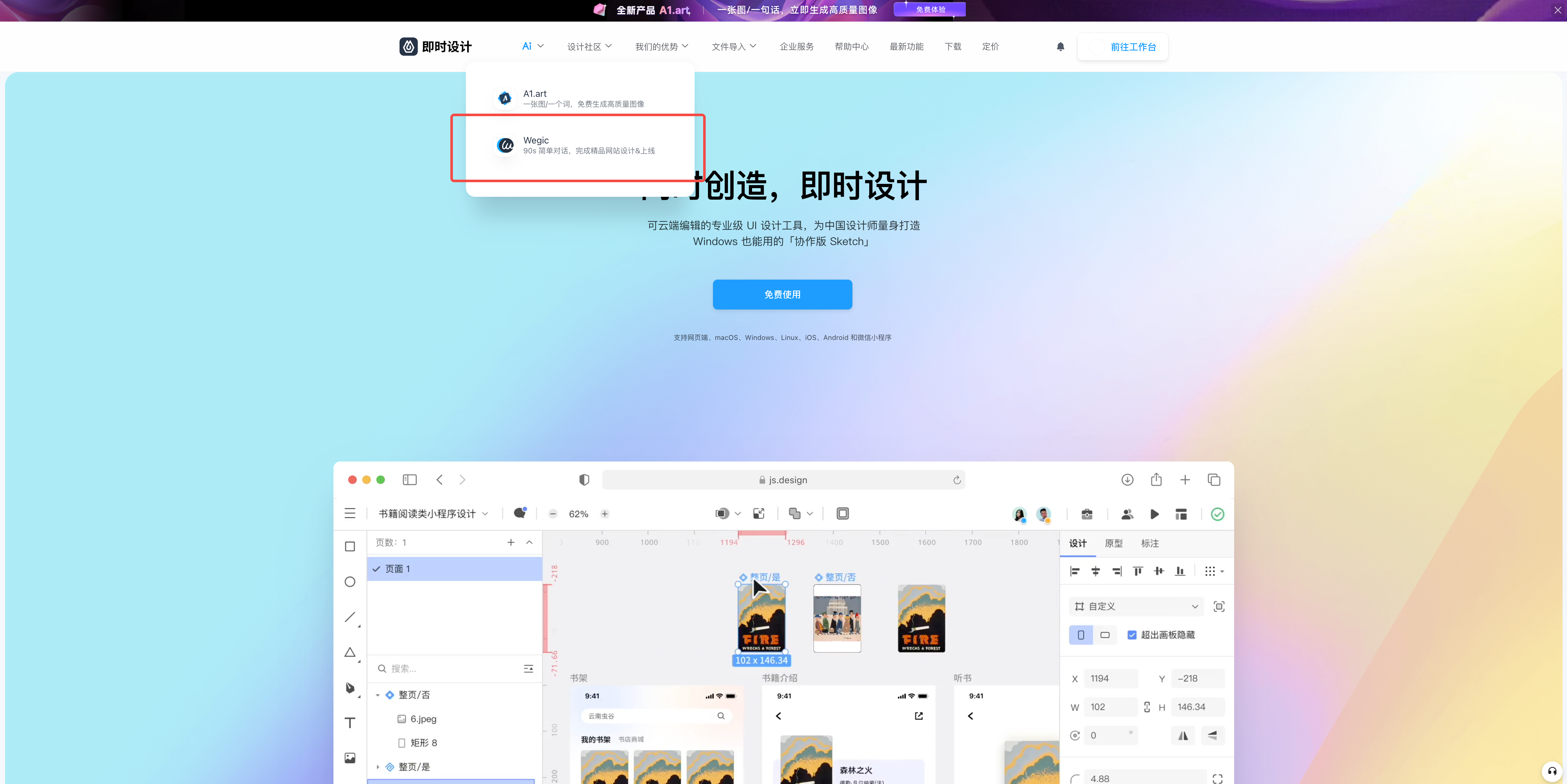Select the Text tool
The image size is (1567, 784).
tap(350, 723)
